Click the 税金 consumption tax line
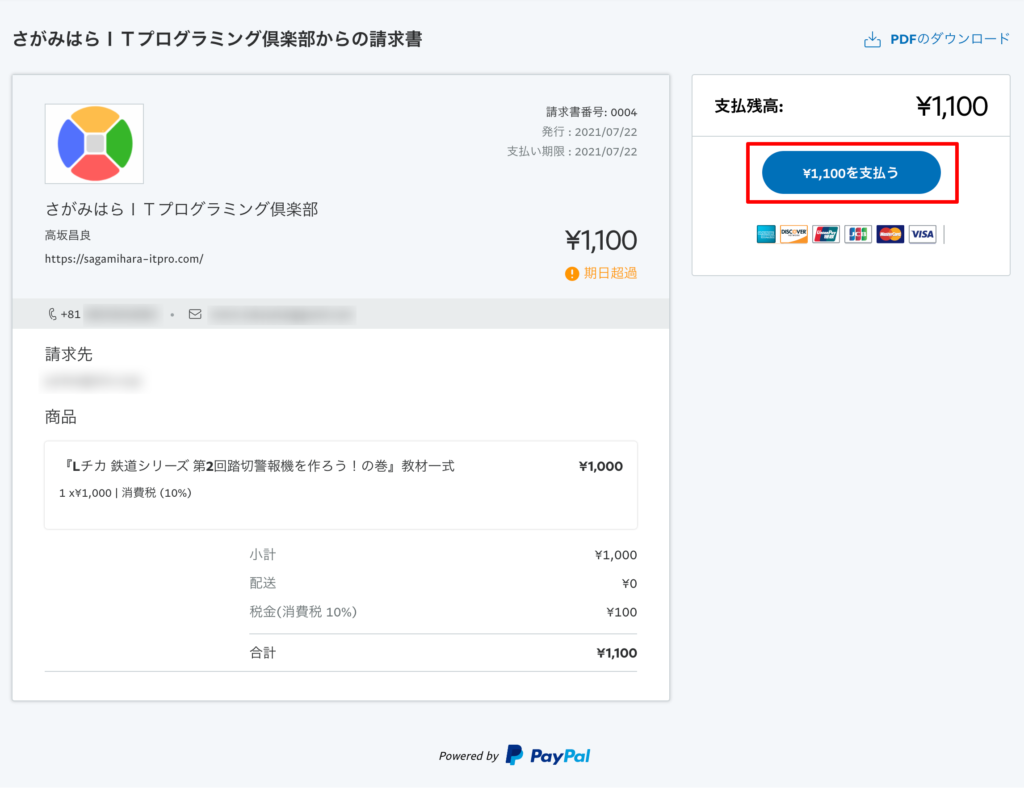Image resolution: width=1024 pixels, height=788 pixels. (440, 612)
